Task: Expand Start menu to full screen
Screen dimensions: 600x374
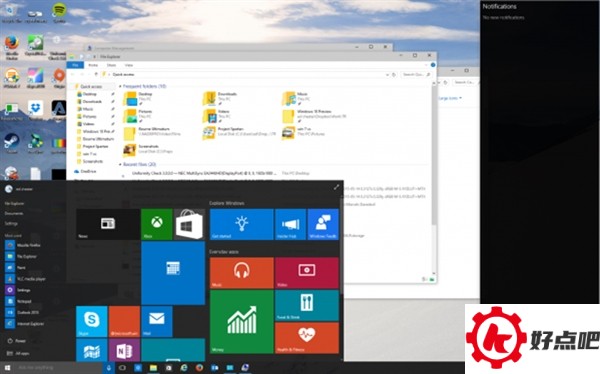Action: [x=336, y=187]
